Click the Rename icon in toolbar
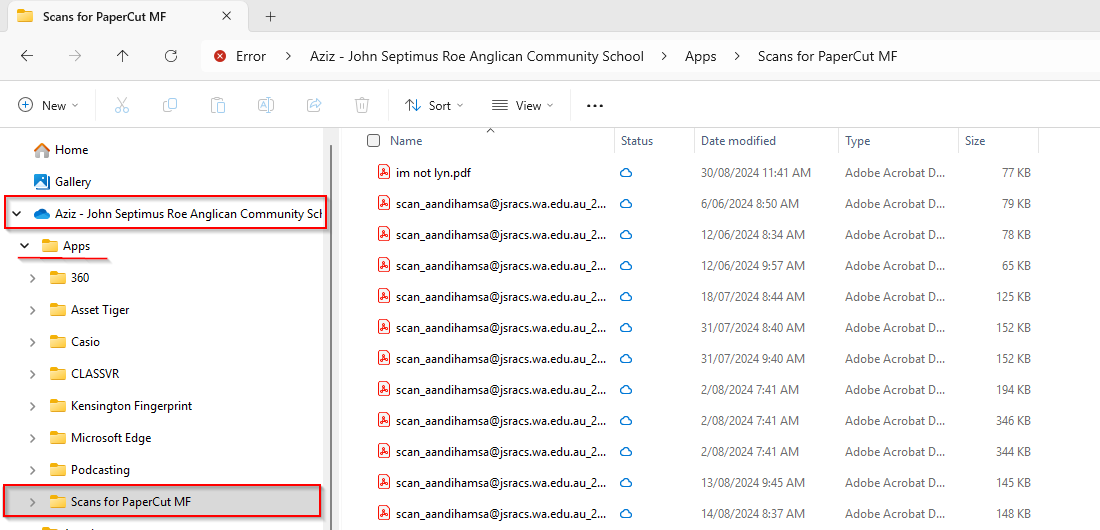The height and width of the screenshot is (530, 1100). point(266,105)
